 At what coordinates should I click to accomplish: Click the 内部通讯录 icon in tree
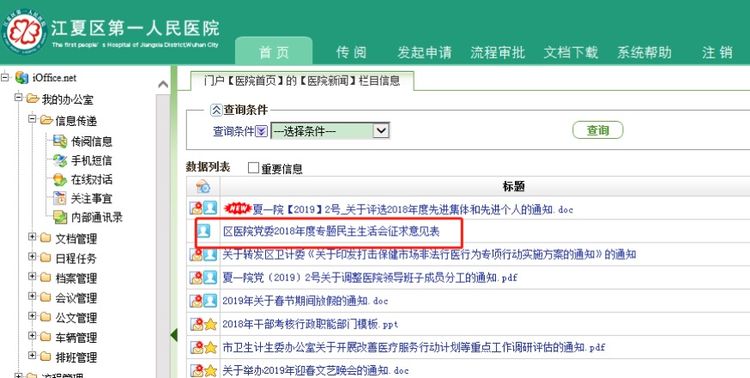click(60, 217)
